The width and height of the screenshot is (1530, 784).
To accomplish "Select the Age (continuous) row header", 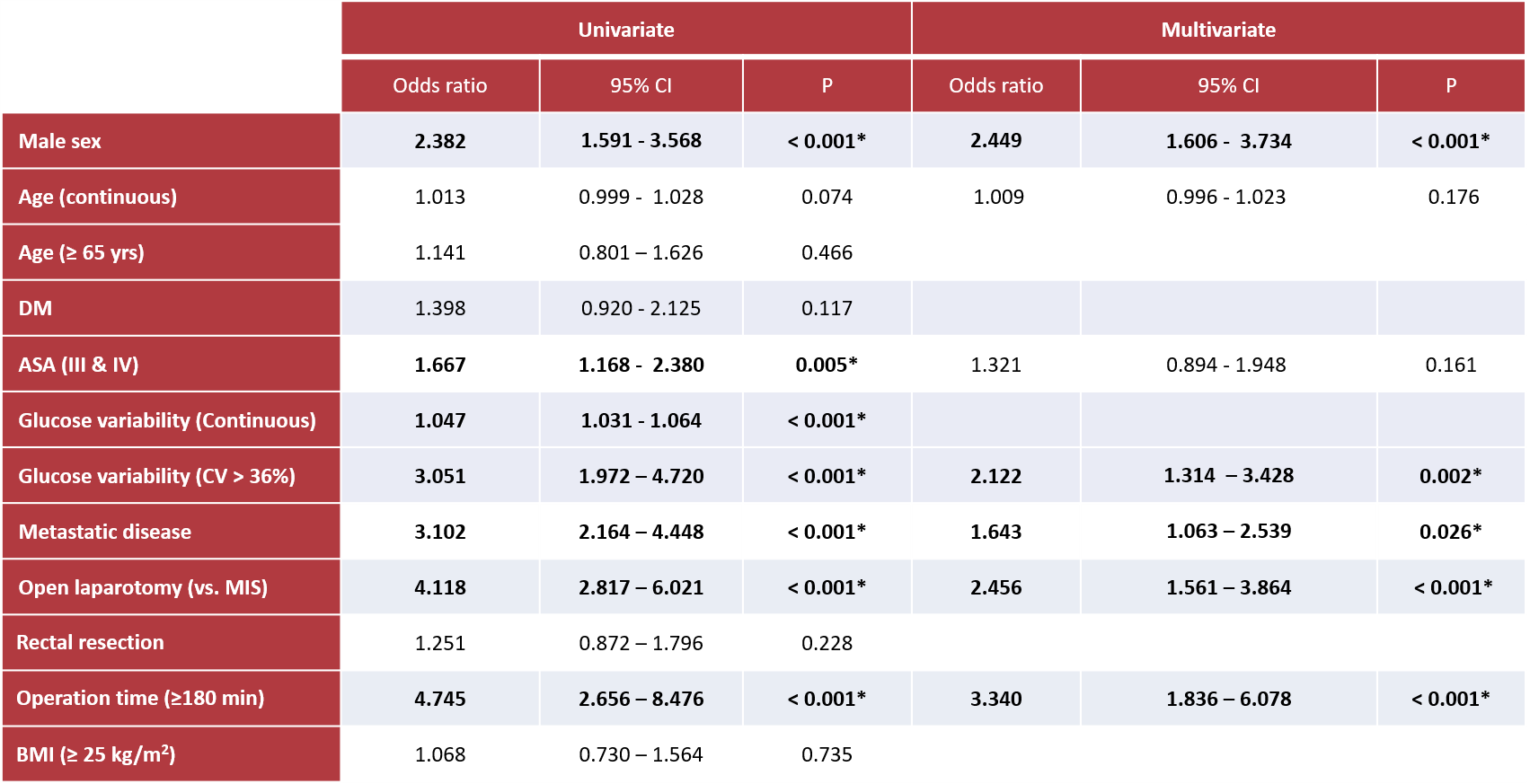I will coord(98,197).
